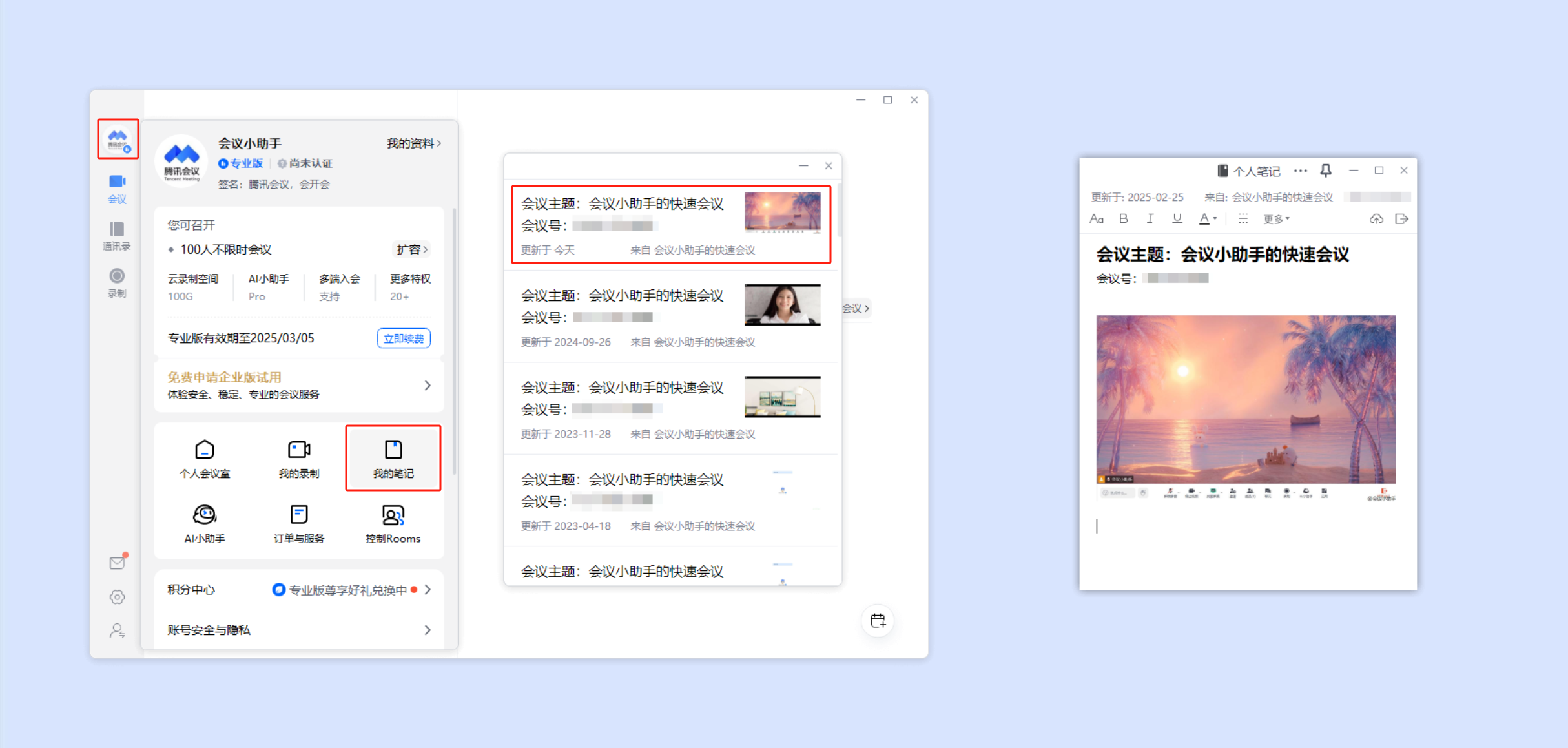This screenshot has width=1568, height=748.
Task: Expand 账号安全与隐私 account security row
Action: point(299,630)
